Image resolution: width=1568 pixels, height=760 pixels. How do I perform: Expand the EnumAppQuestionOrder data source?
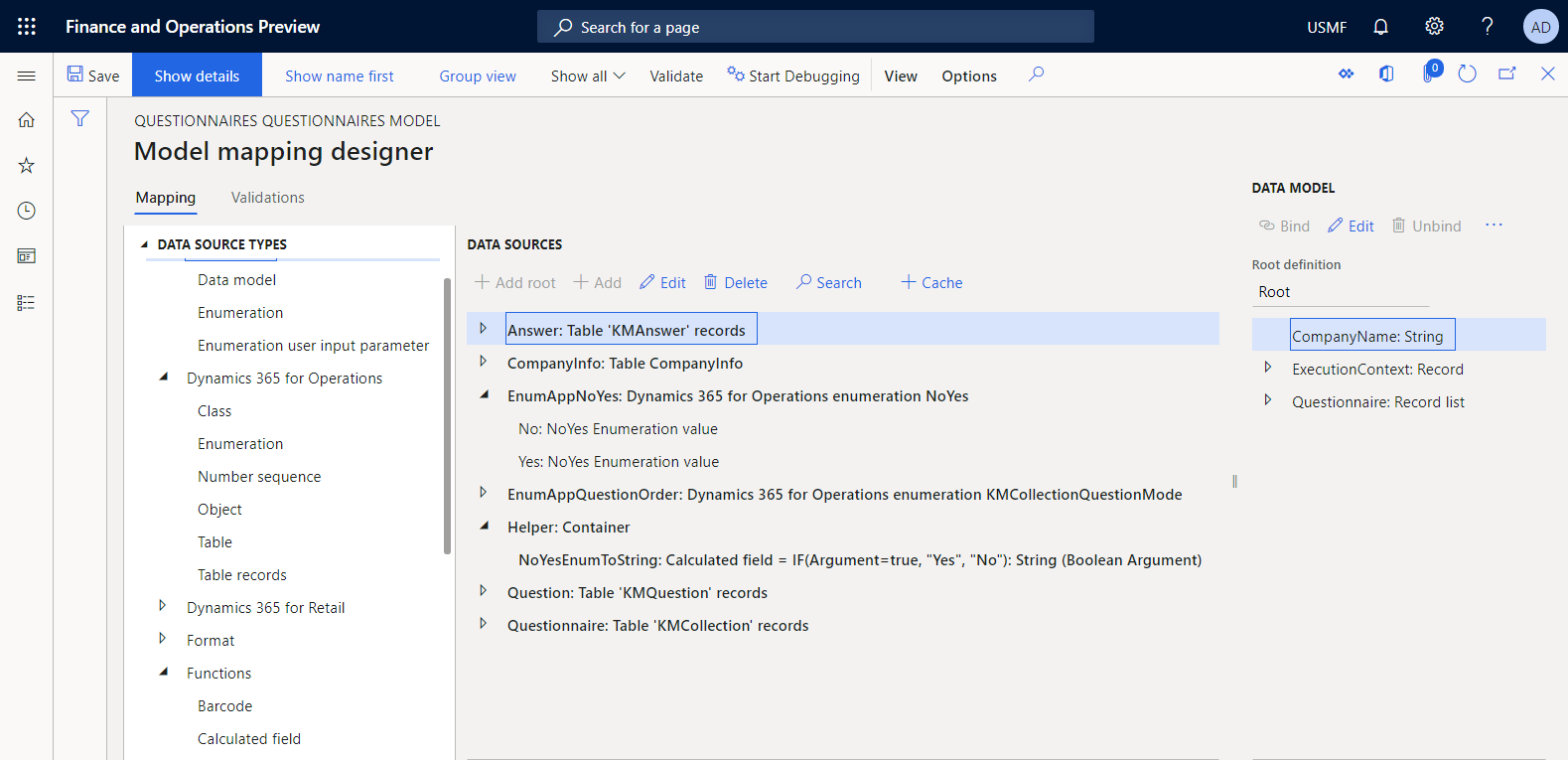484,493
